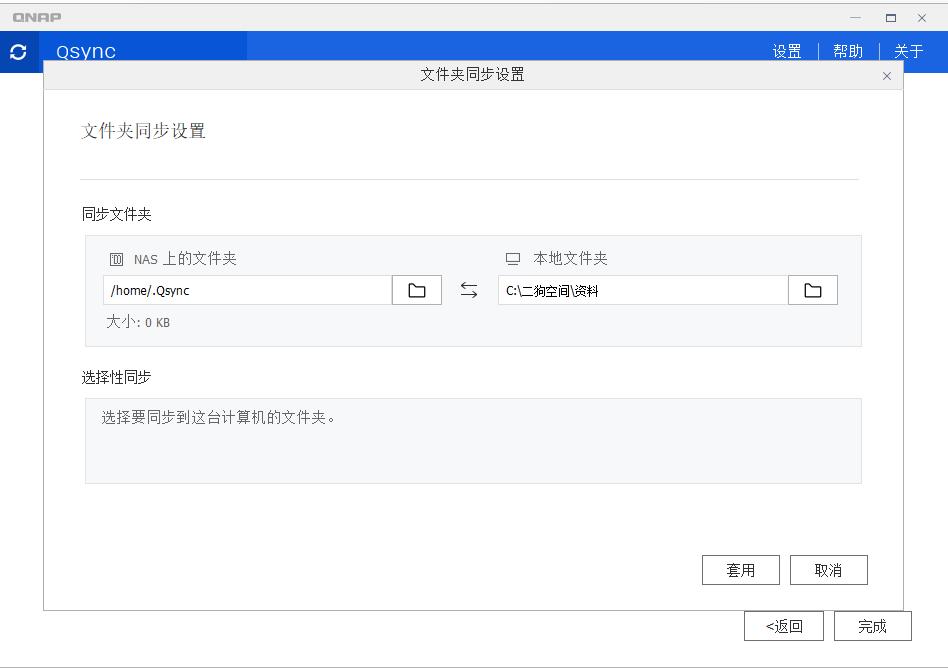948x668 pixels.
Task: Click the Qsync wordmark in the blue header
Action: 88,51
